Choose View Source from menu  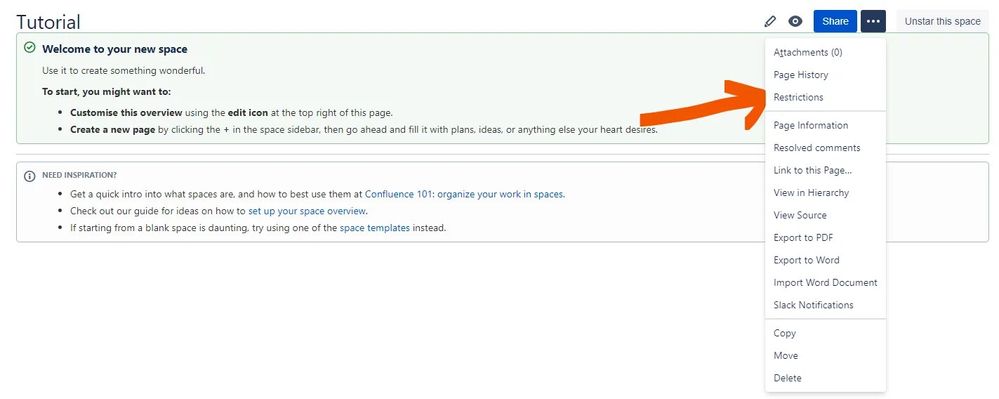[x=825, y=215]
